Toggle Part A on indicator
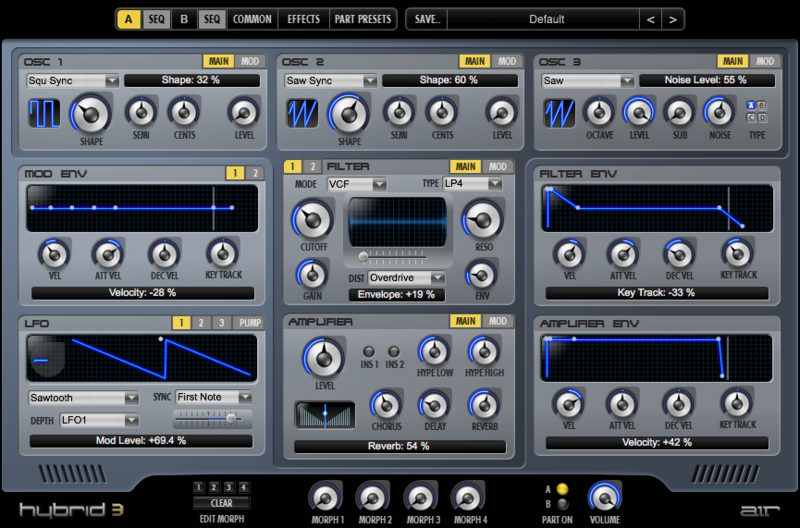Viewport: 800px width, 528px height. (x=561, y=489)
